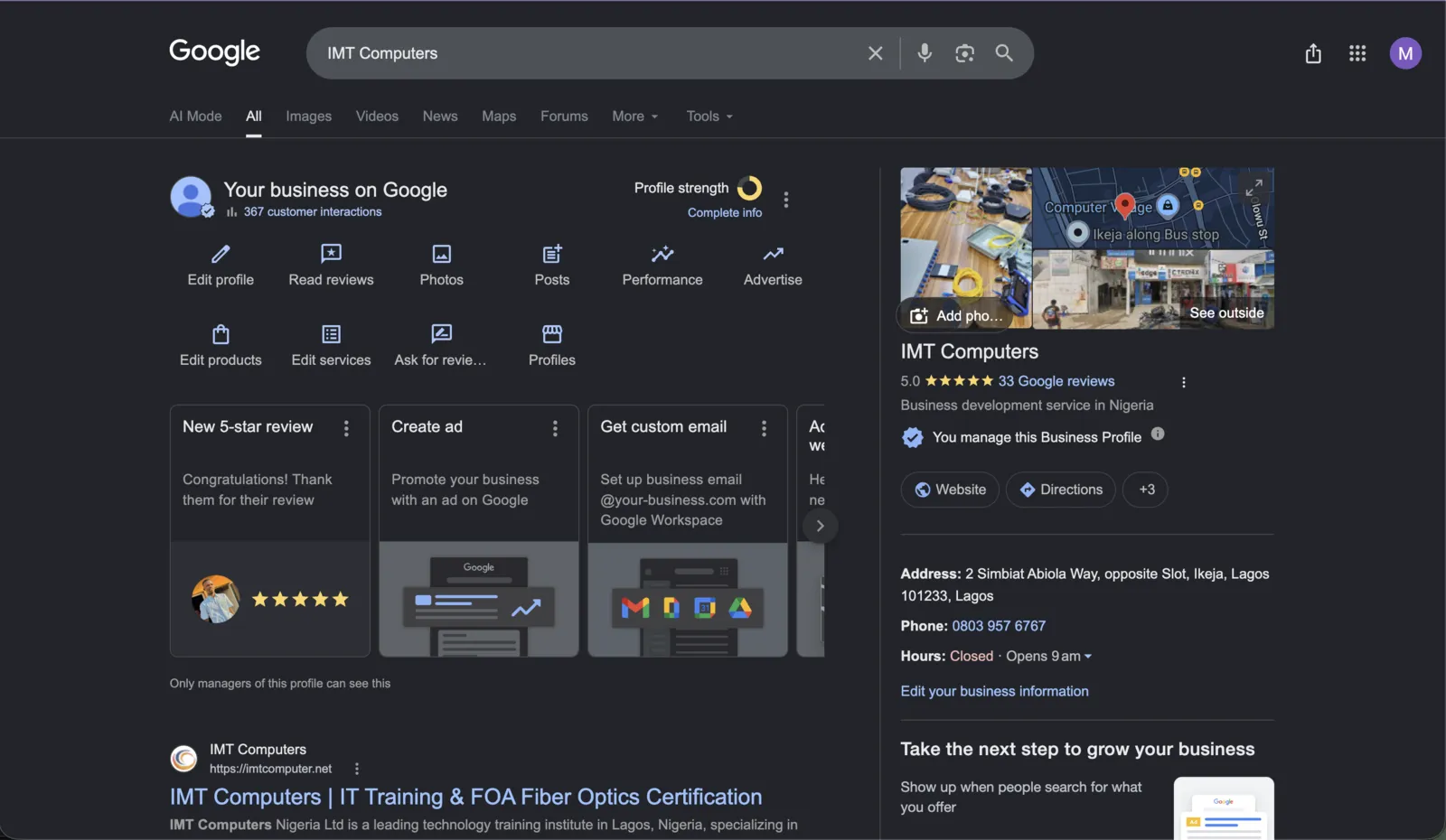1446x840 pixels.
Task: Go to the Google logo homepage
Action: 215,51
